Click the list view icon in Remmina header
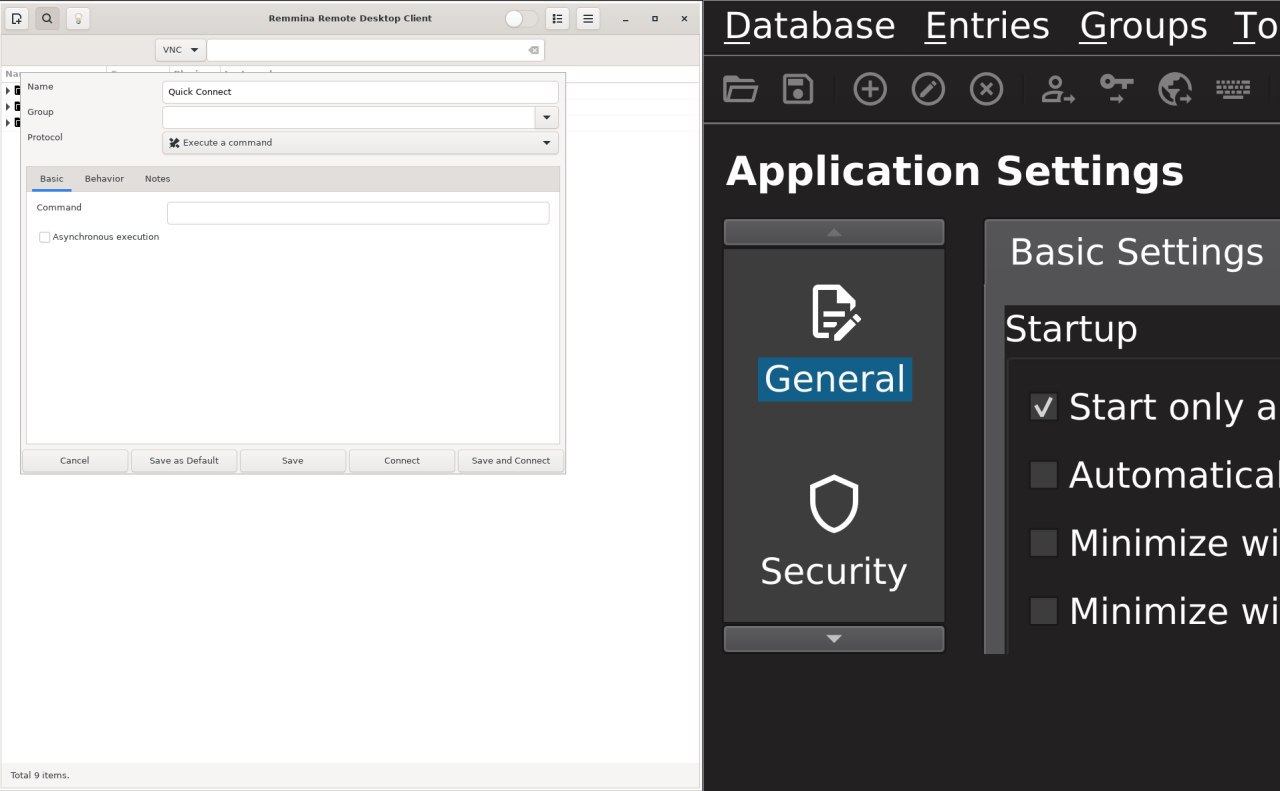Viewport: 1280px width, 791px height. [x=557, y=18]
